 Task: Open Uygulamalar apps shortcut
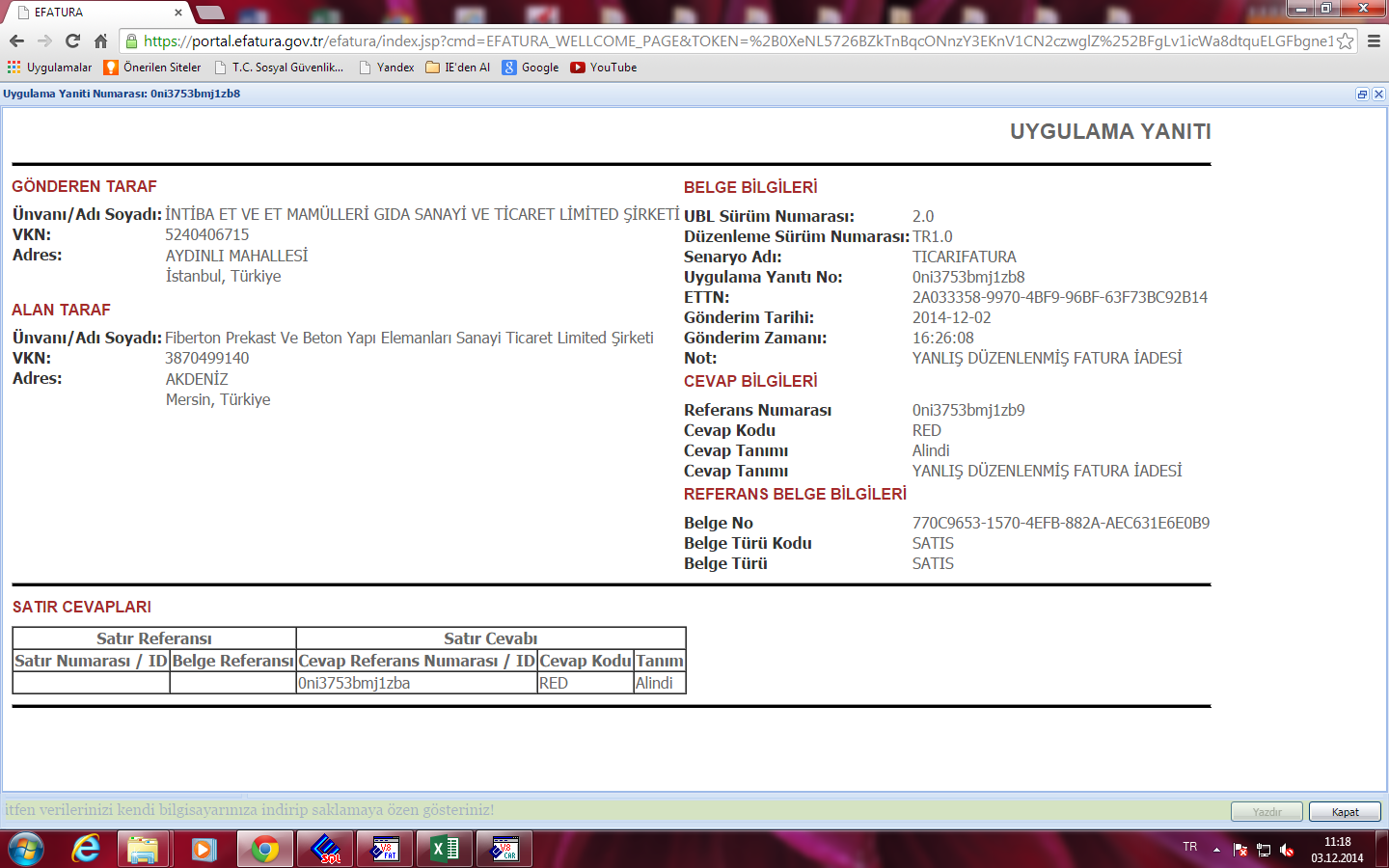(49, 68)
